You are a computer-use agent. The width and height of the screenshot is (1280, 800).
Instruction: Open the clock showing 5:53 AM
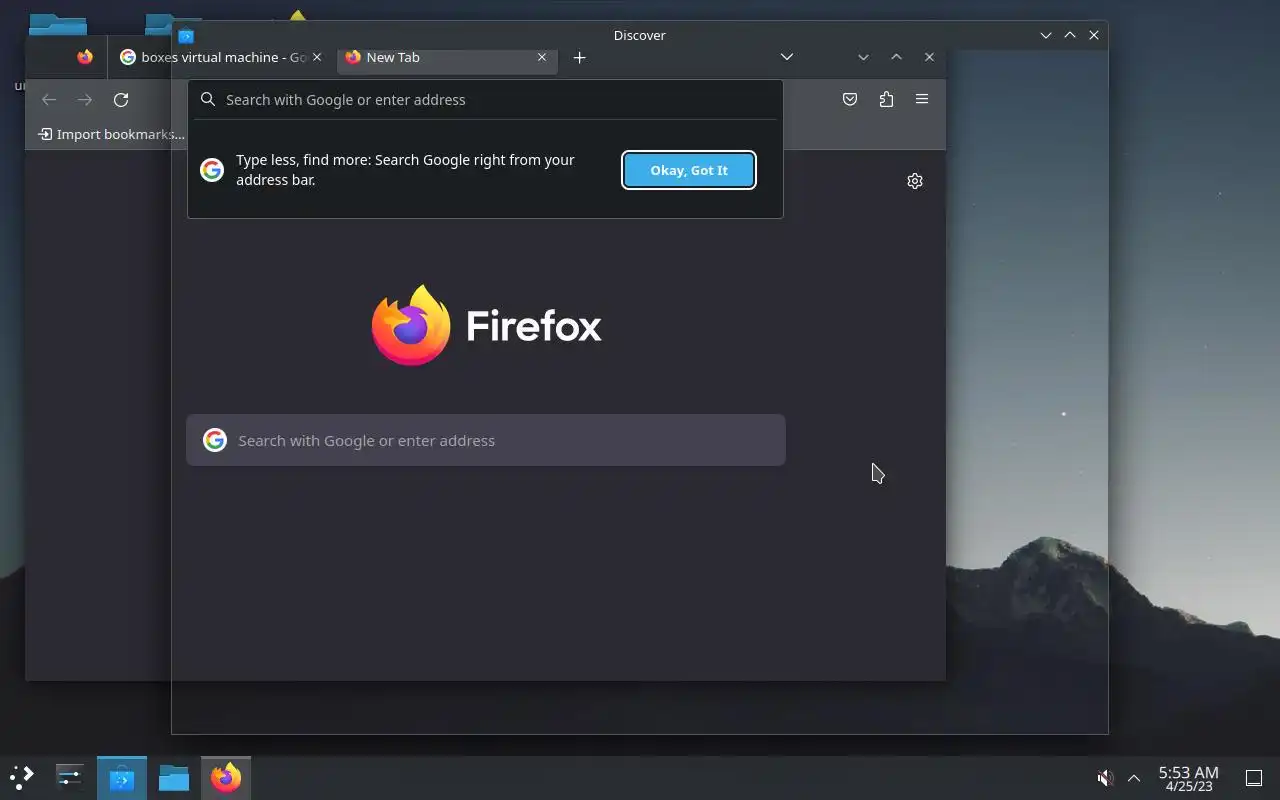pyautogui.click(x=1188, y=778)
